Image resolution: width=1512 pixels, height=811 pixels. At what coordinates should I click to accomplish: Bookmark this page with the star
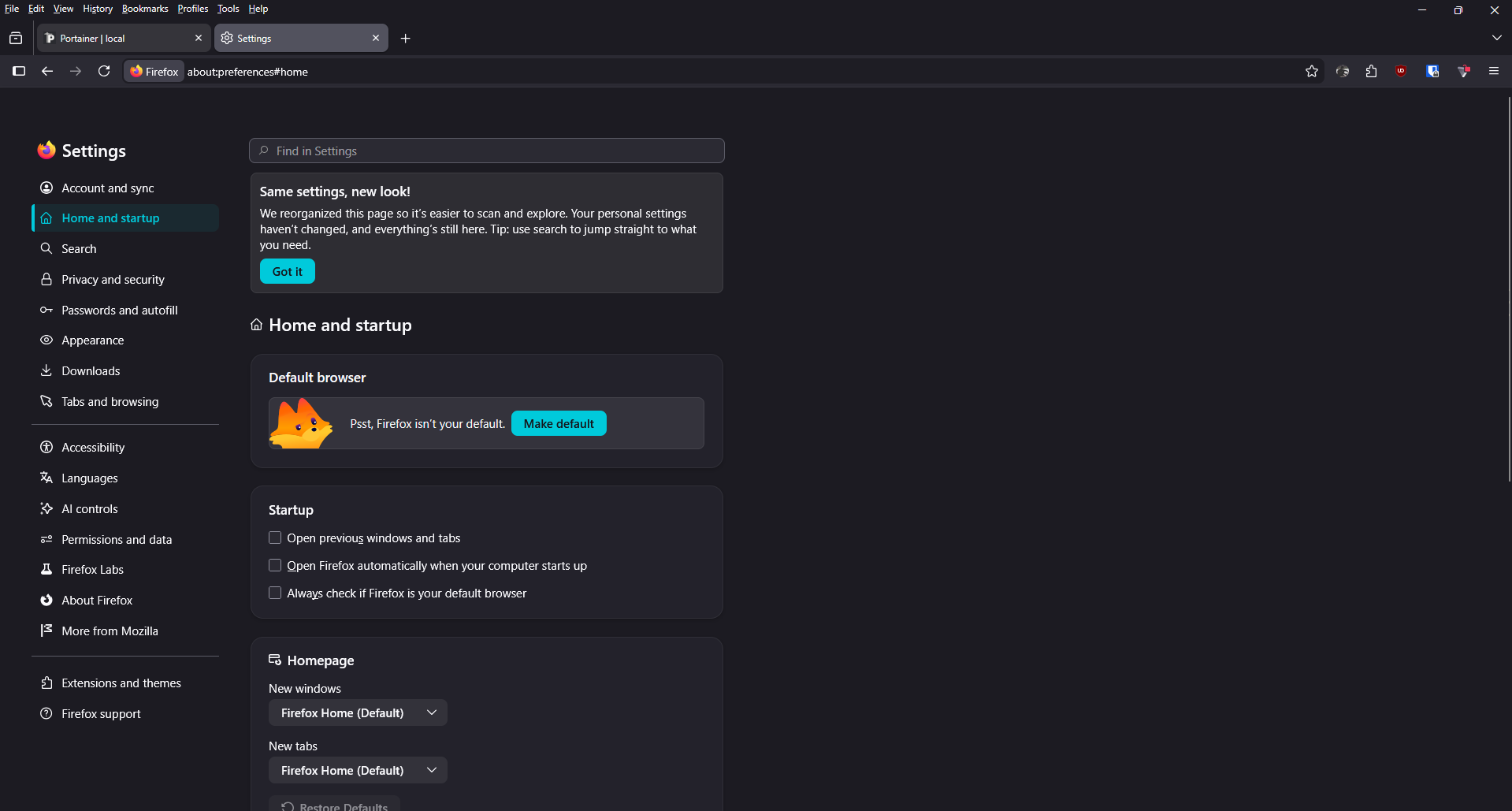coord(1312,71)
